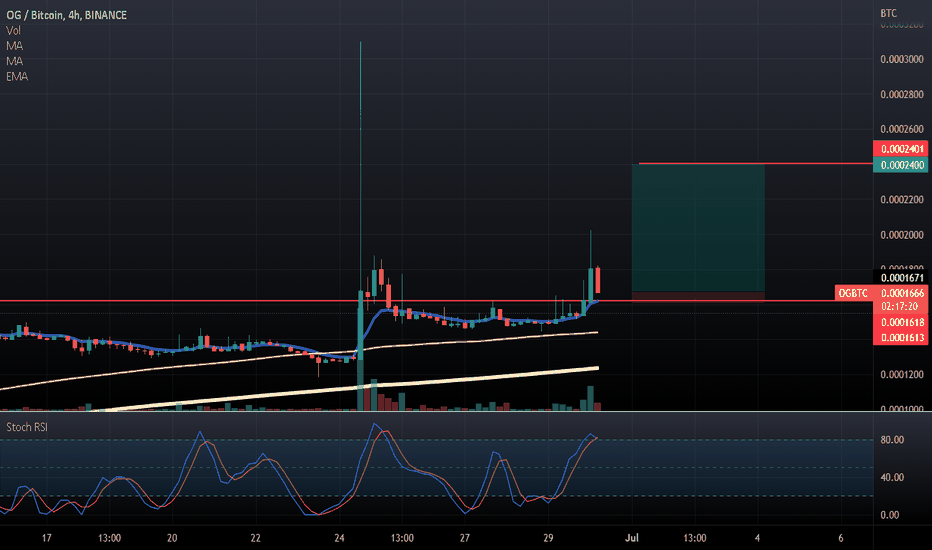Click the 0.0001613 price label
Screen dimensions: 932x550
(902, 338)
